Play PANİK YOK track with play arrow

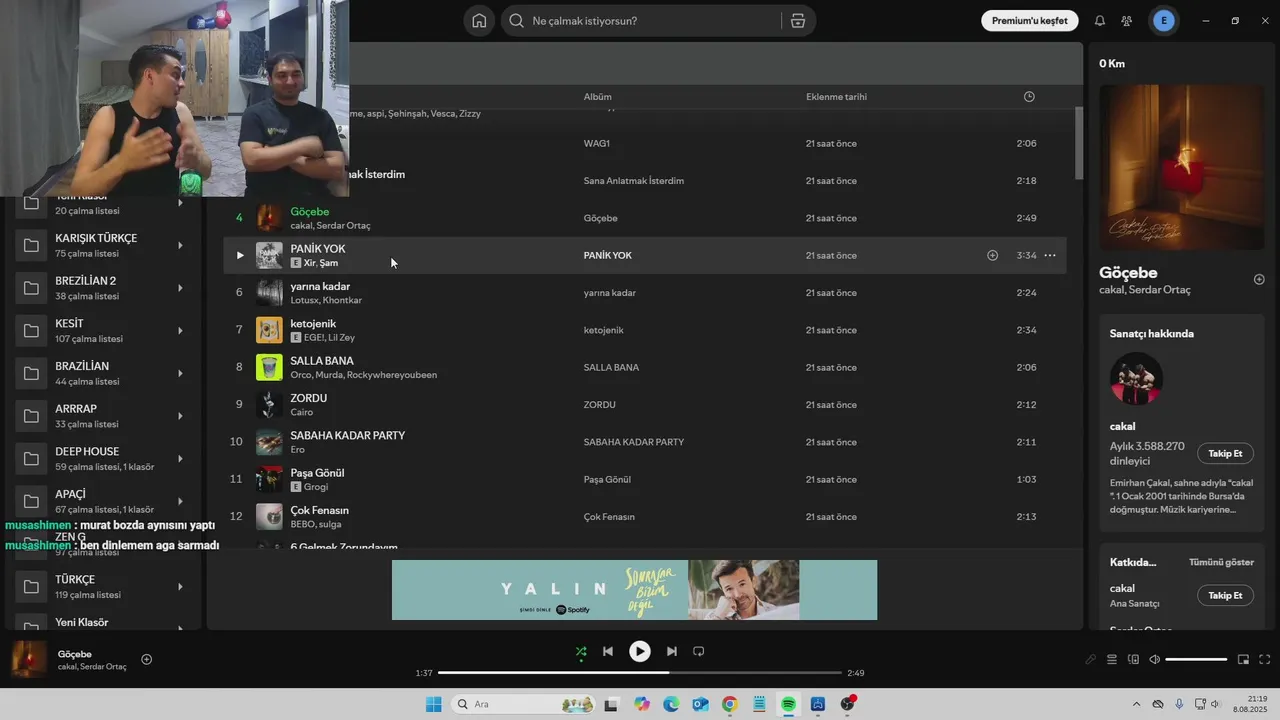coord(240,255)
